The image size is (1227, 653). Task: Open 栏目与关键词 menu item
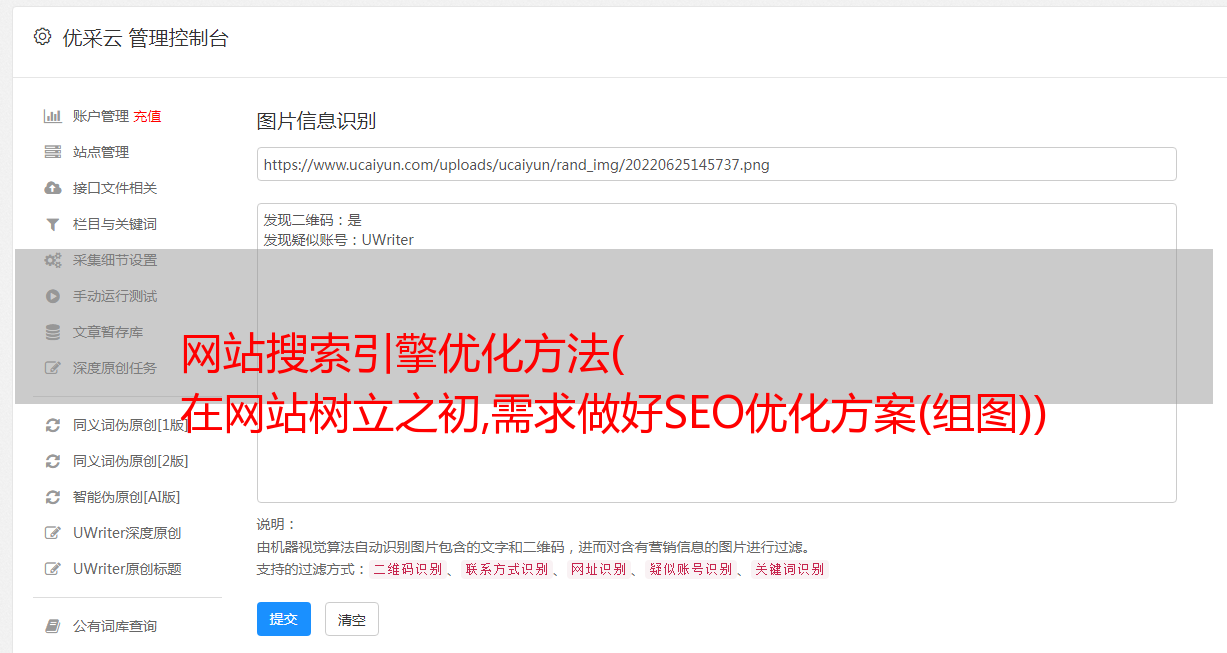coord(115,224)
